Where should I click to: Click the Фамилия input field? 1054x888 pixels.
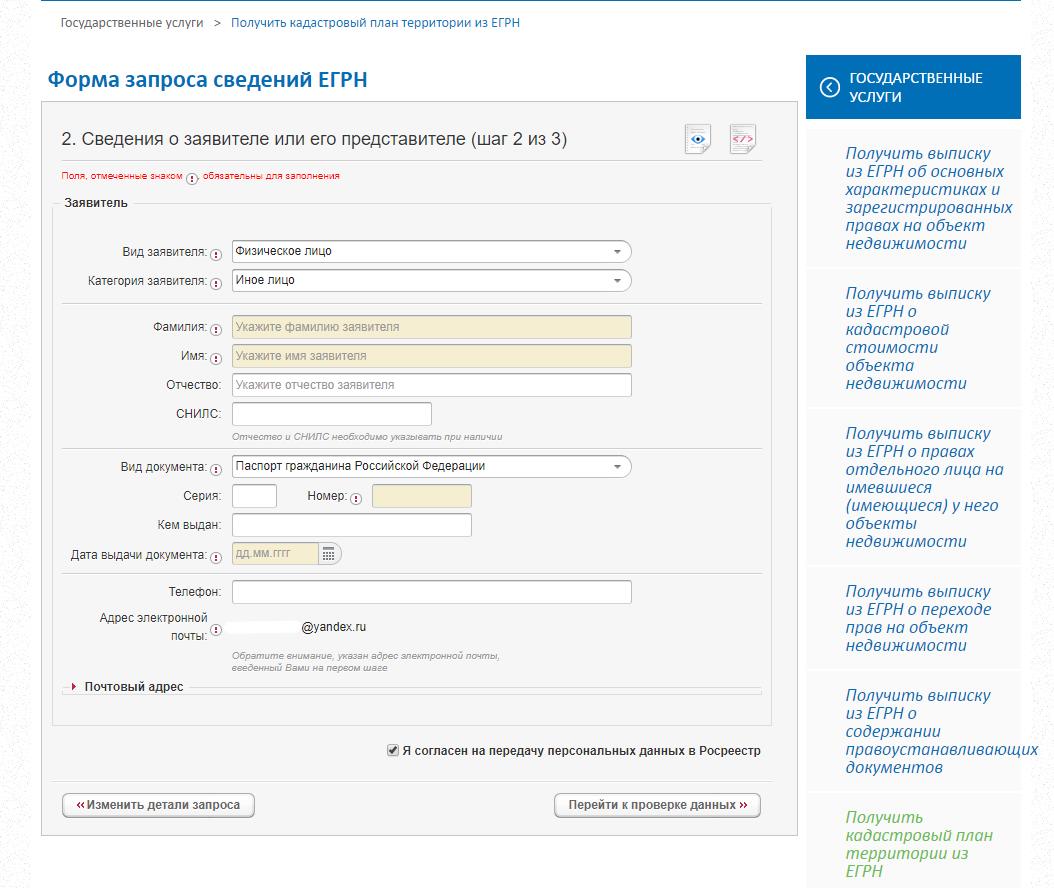click(x=432, y=327)
